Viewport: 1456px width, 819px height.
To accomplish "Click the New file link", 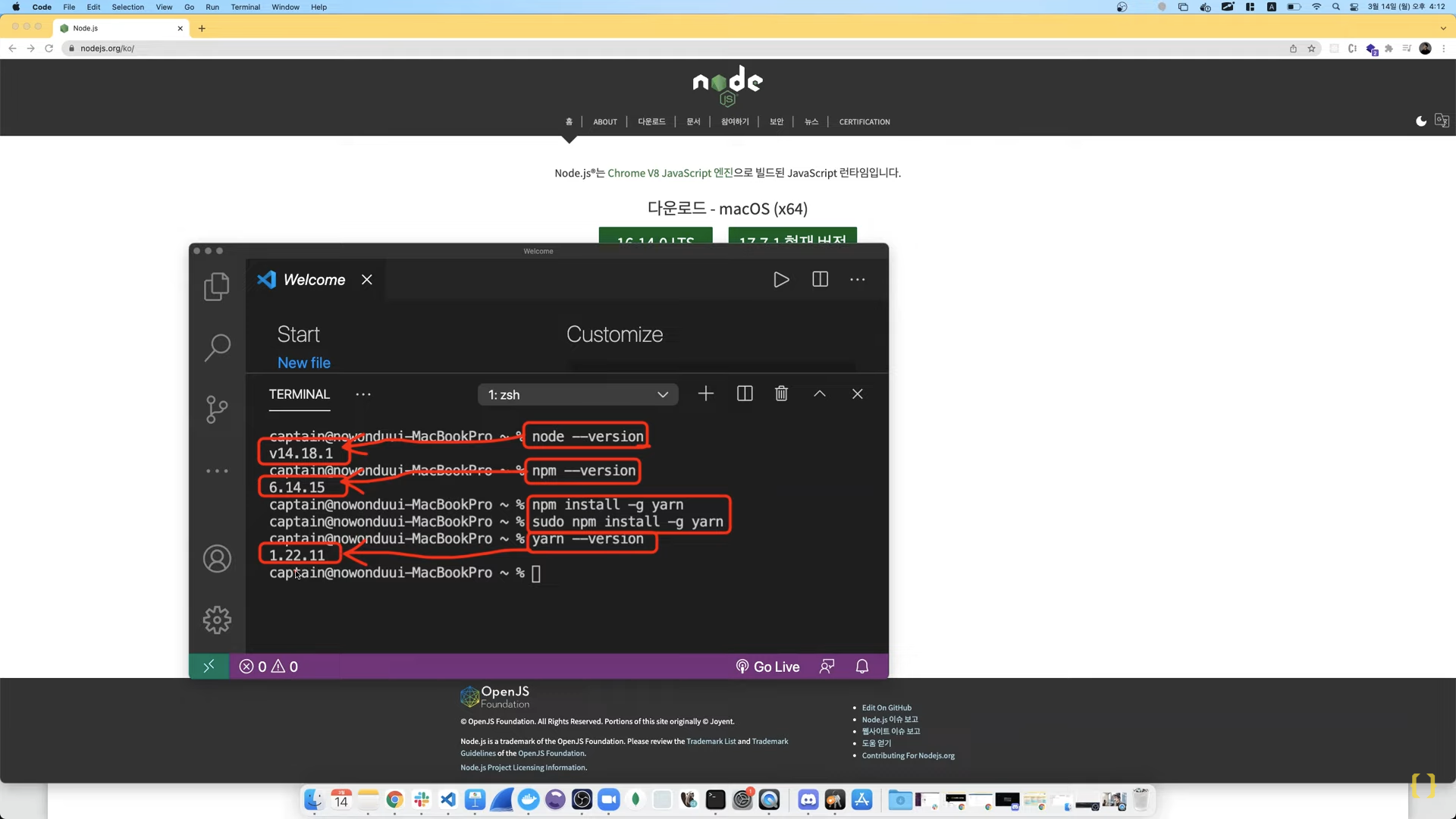I will click(x=304, y=363).
